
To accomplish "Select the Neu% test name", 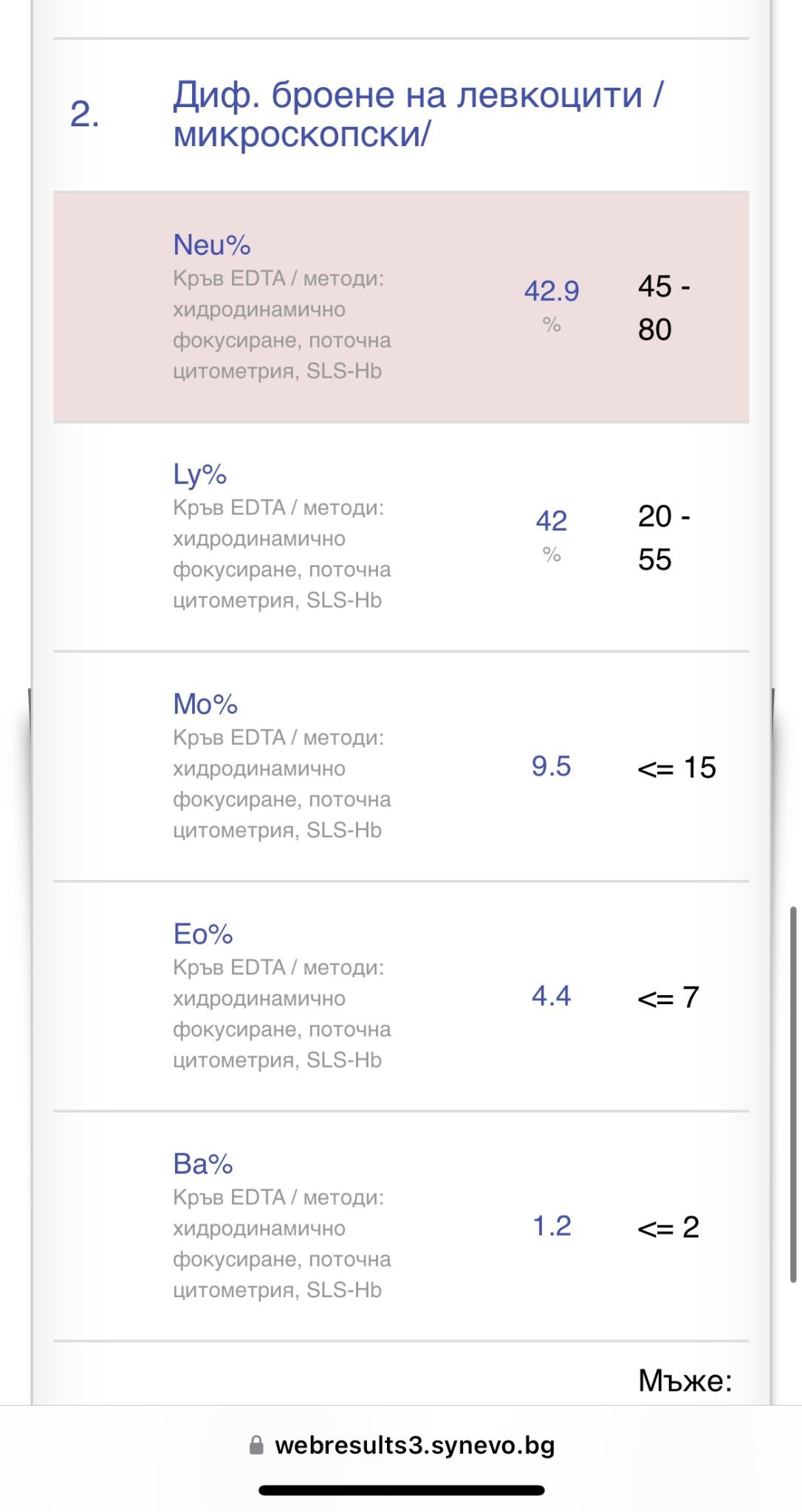I will coord(212,245).
